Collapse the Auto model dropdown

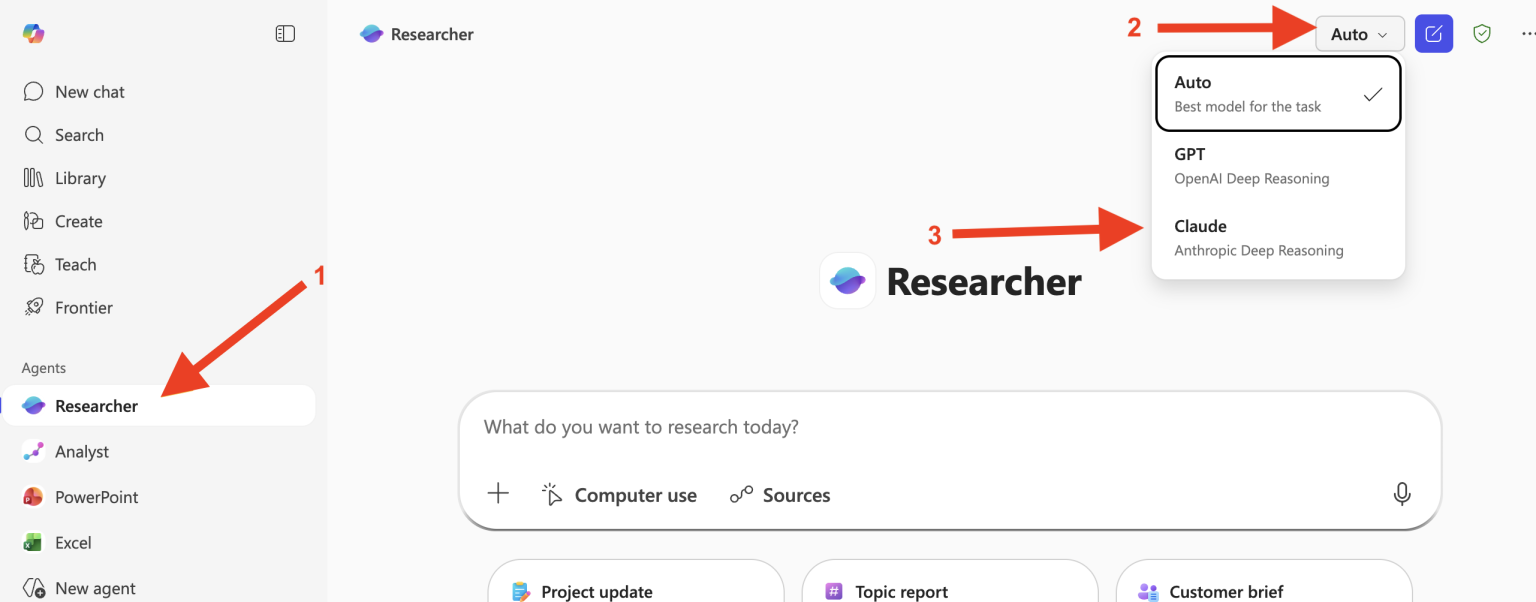[1360, 34]
